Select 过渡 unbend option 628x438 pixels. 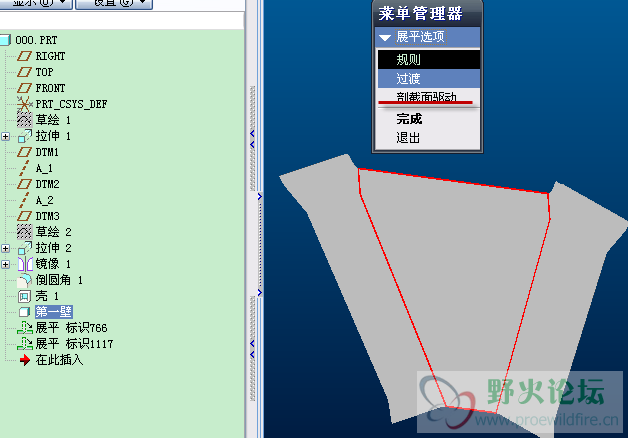429,78
